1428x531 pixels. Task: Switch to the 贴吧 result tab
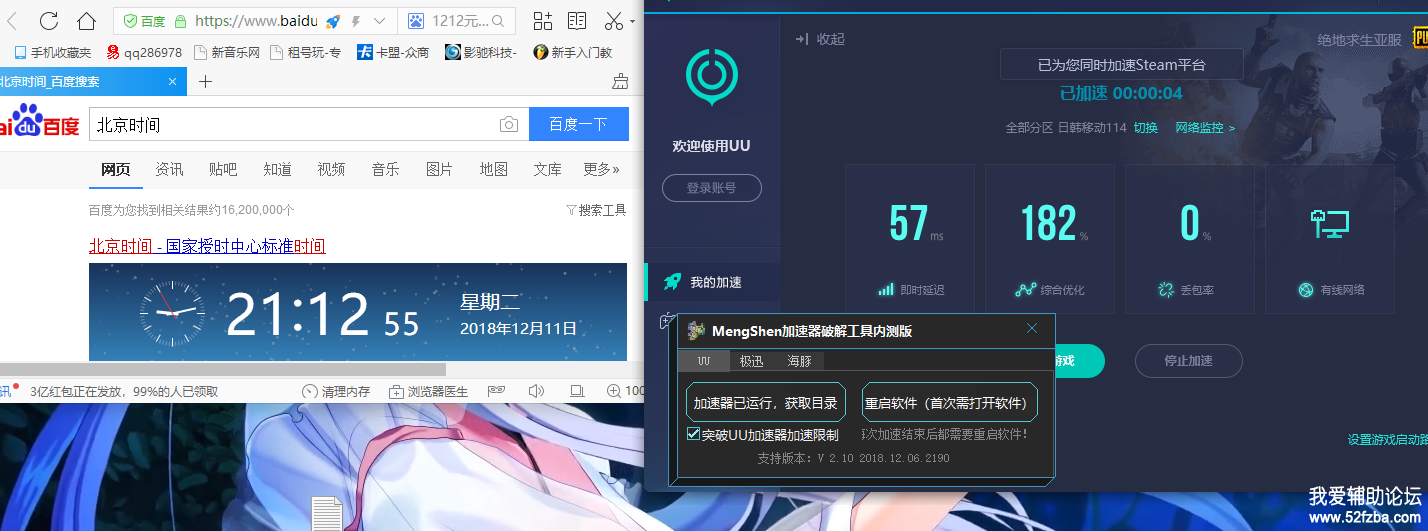tap(223, 169)
